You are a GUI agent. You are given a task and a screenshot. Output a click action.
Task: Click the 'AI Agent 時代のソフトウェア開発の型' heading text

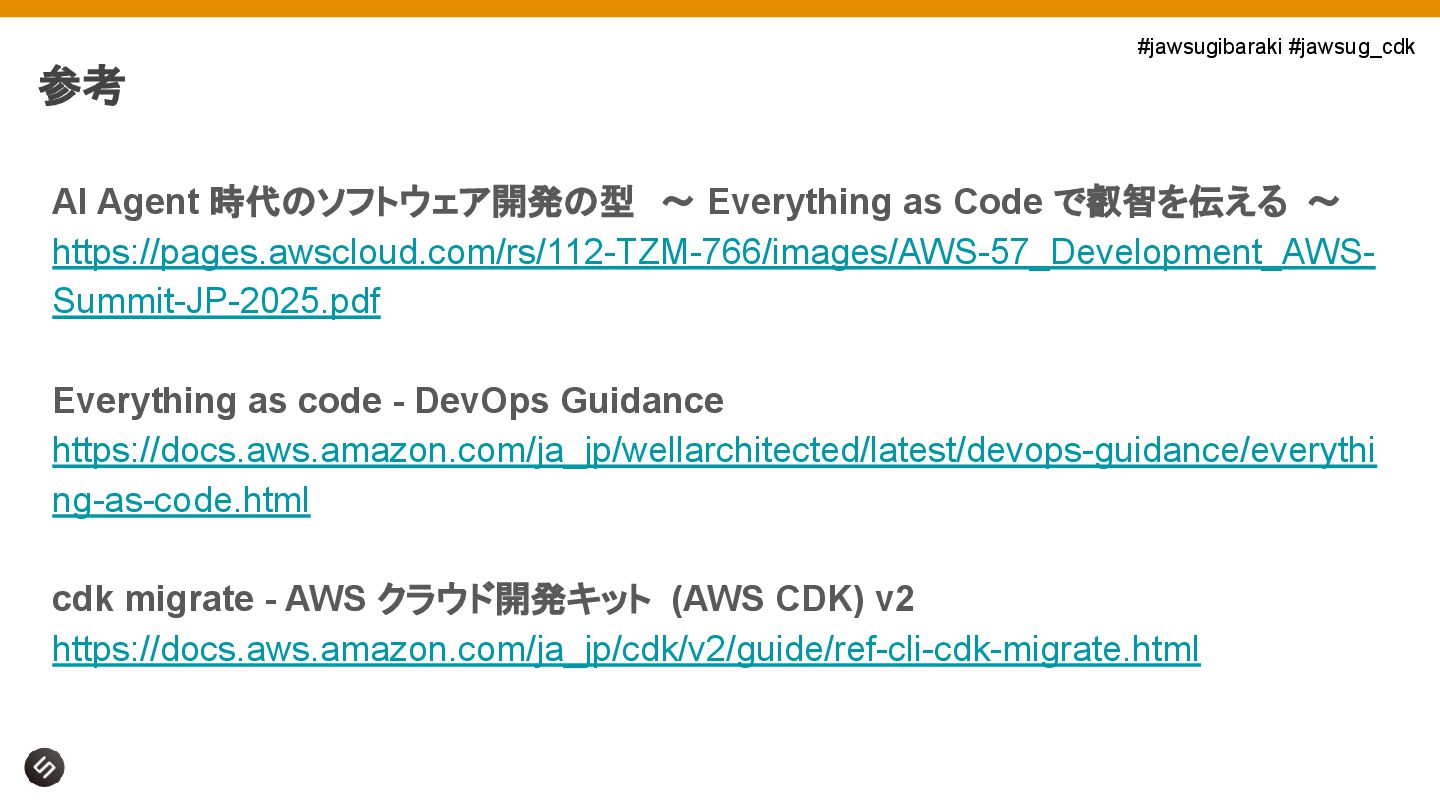coord(343,202)
